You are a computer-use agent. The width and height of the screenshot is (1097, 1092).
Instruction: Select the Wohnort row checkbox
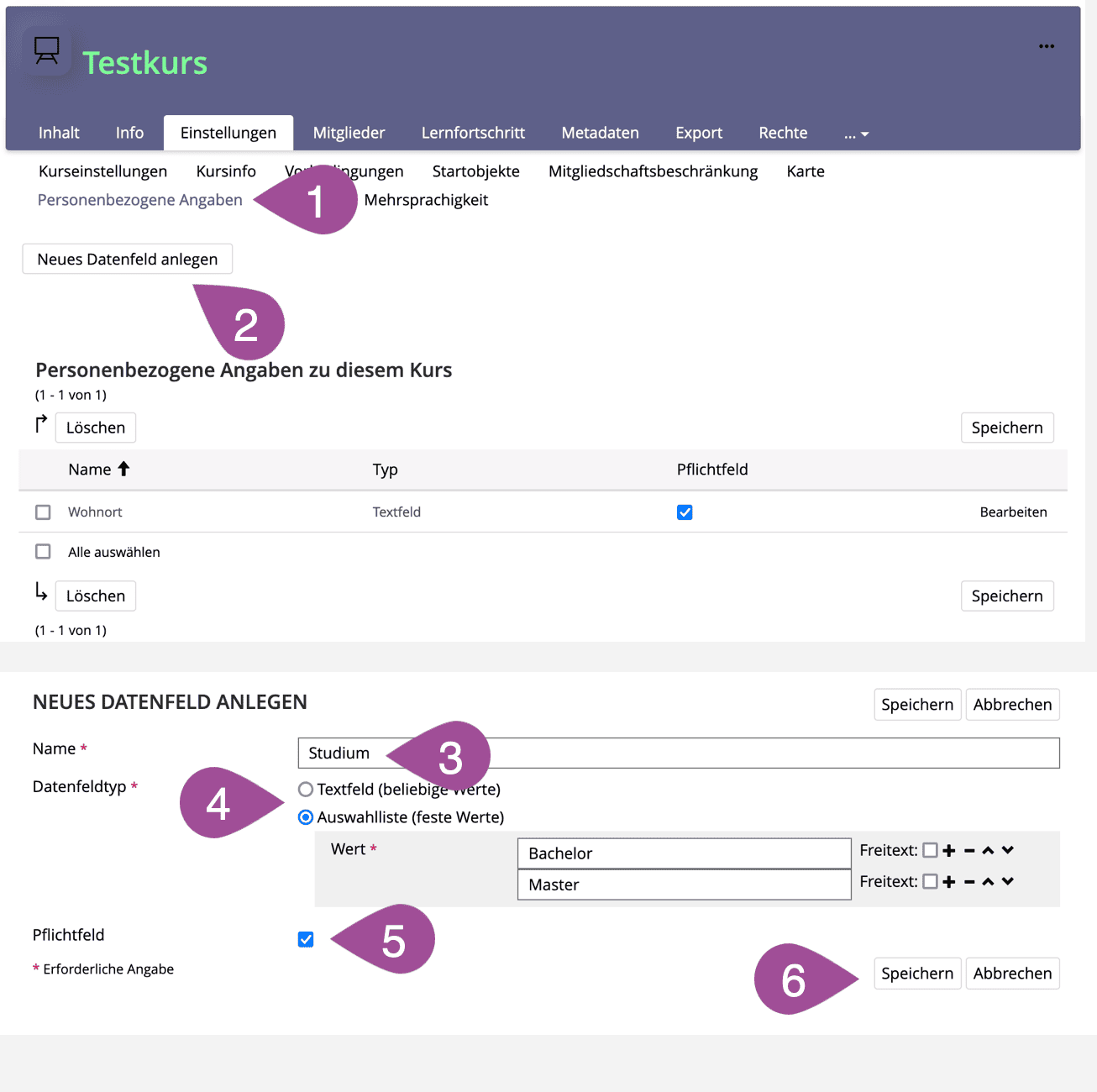point(43,512)
